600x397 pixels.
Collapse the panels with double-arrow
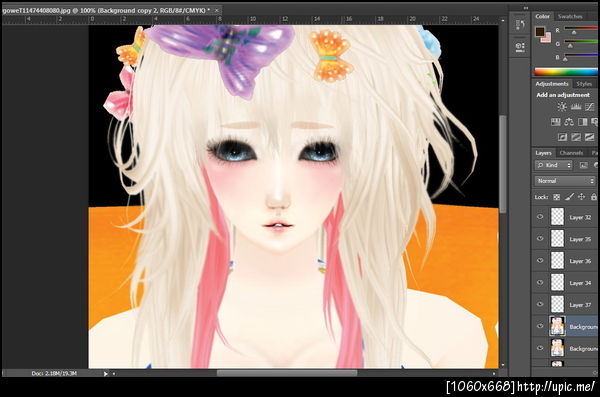click(526, 8)
